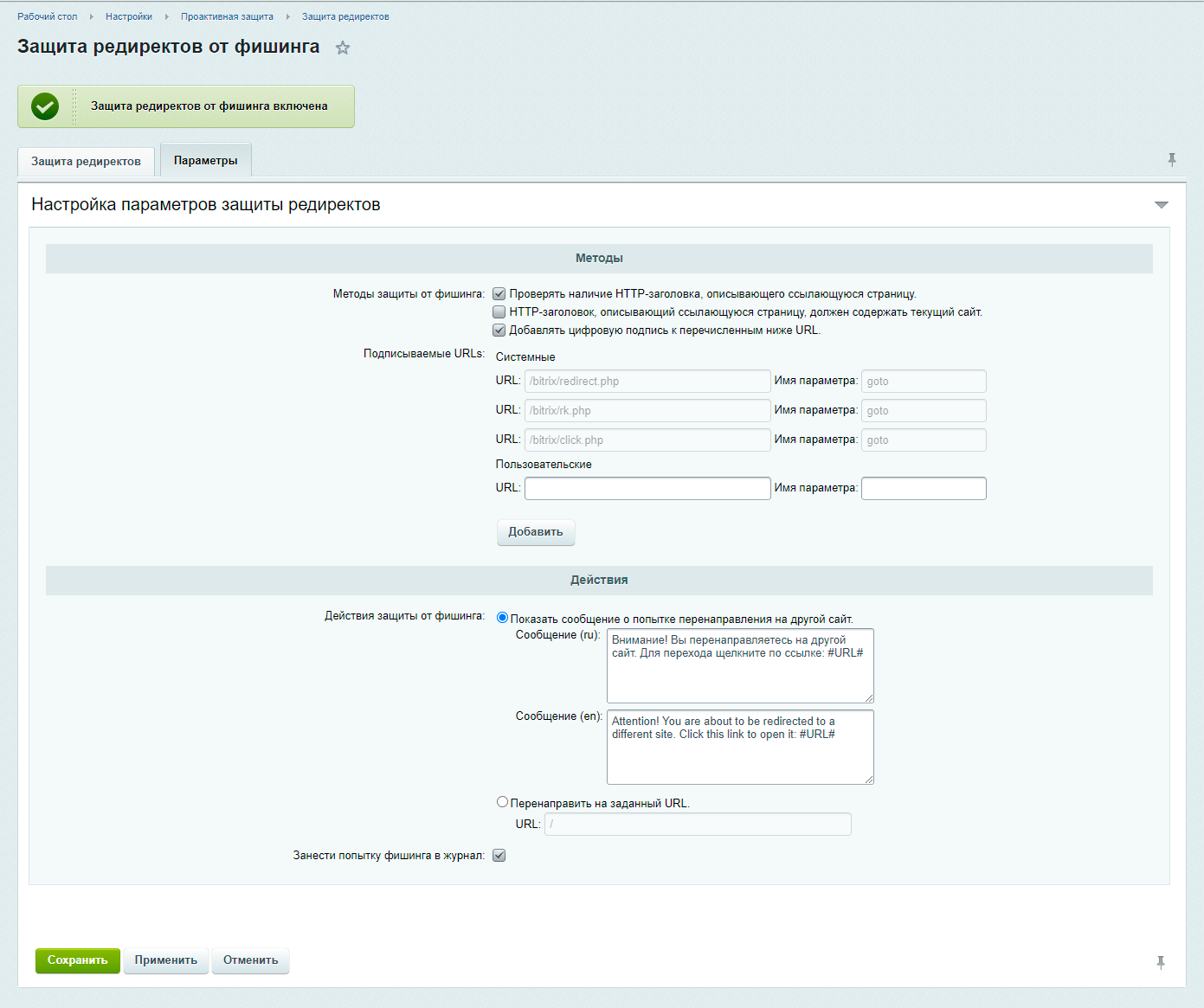Click Защита редиректов breadcrumb link
Viewport: 1204px width, 1008px height.
pos(345,16)
